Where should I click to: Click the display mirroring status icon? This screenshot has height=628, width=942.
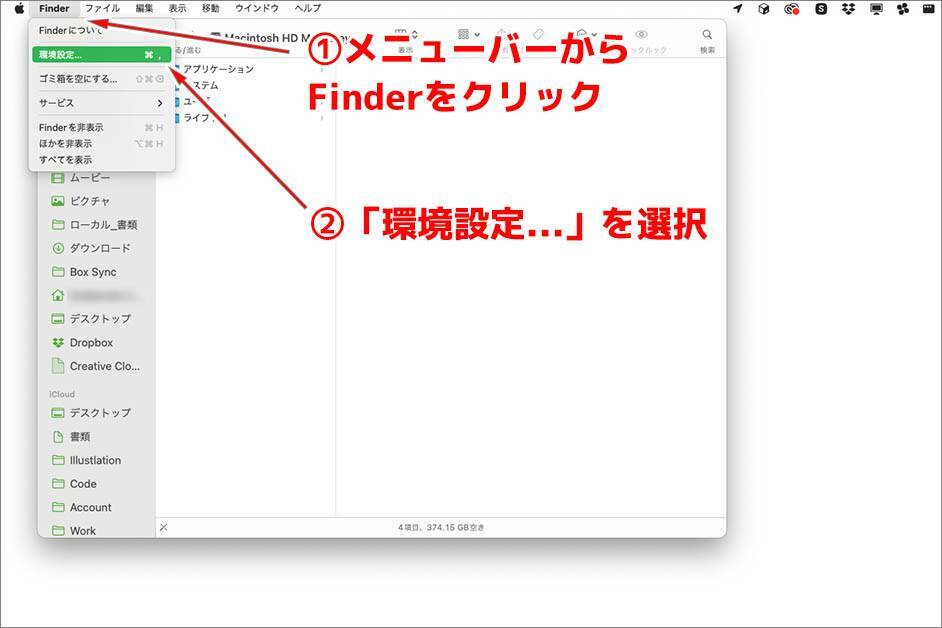(x=877, y=8)
